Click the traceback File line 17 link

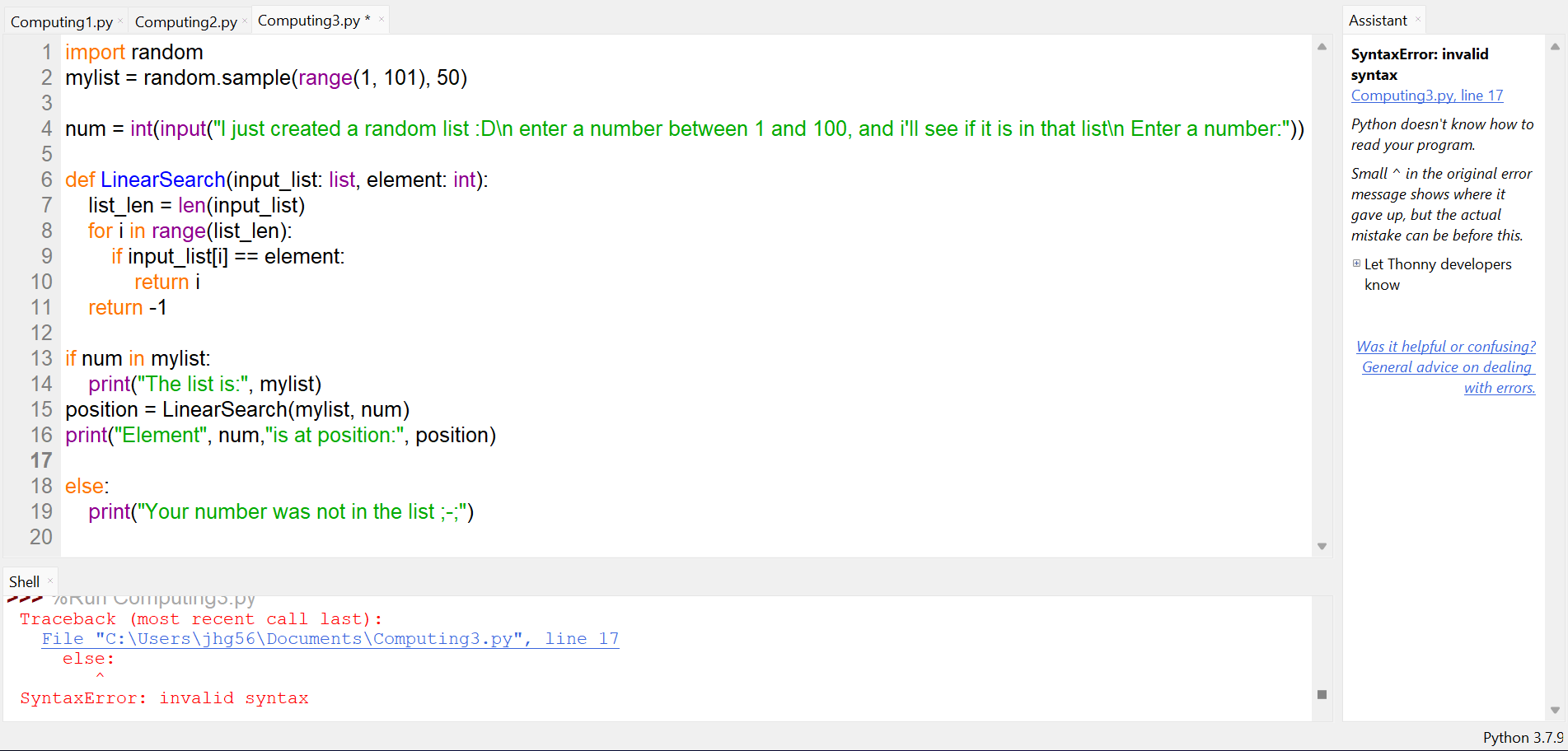pyautogui.click(x=330, y=639)
